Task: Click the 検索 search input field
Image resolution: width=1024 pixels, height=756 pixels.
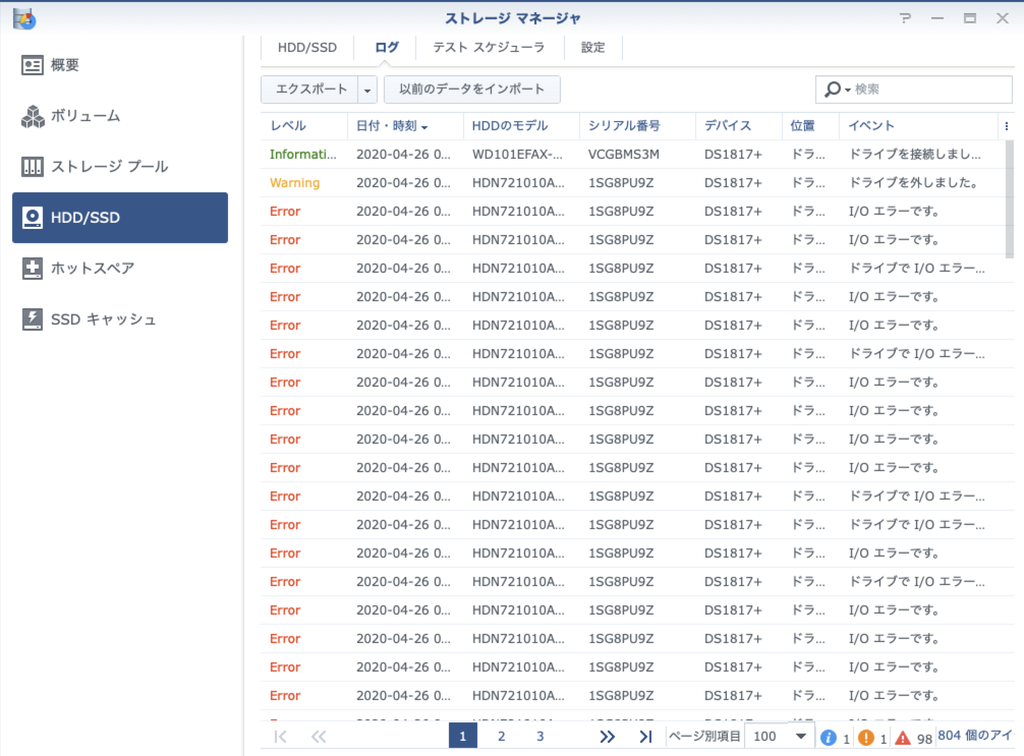Action: (x=930, y=90)
